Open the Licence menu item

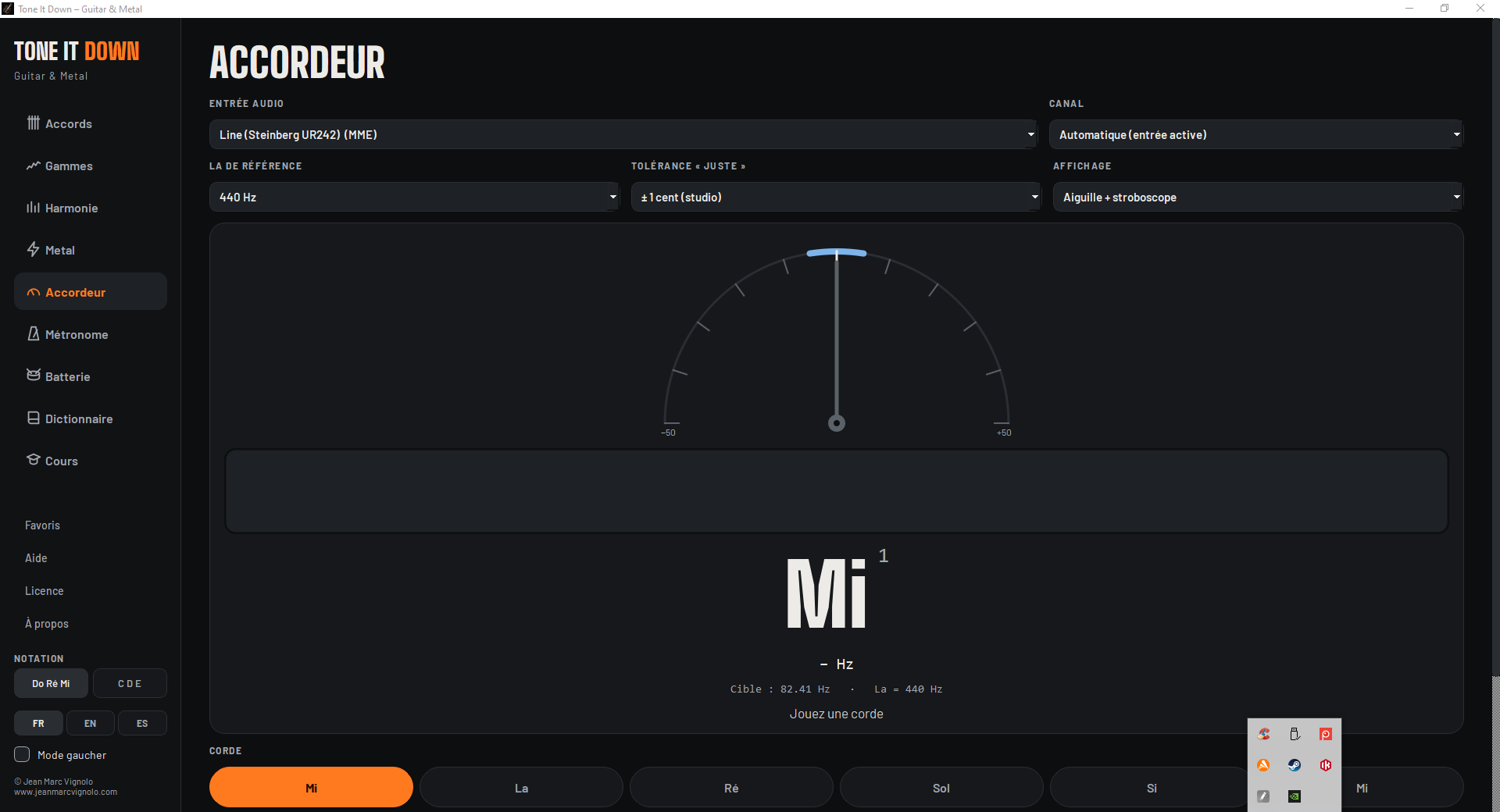pyautogui.click(x=44, y=591)
